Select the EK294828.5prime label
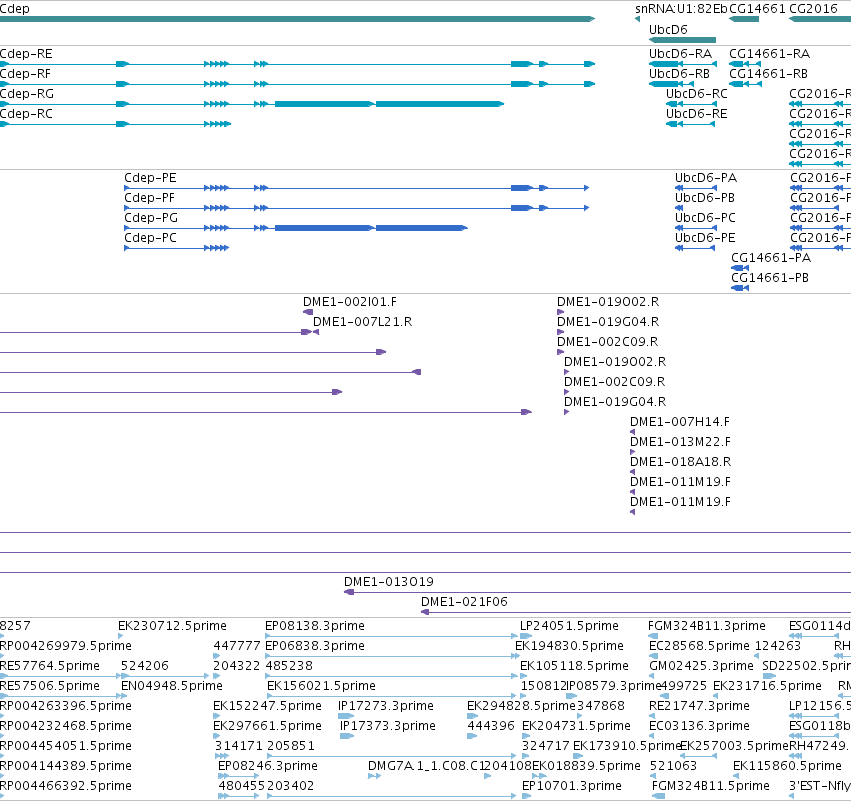The image size is (851, 801). tap(521, 706)
